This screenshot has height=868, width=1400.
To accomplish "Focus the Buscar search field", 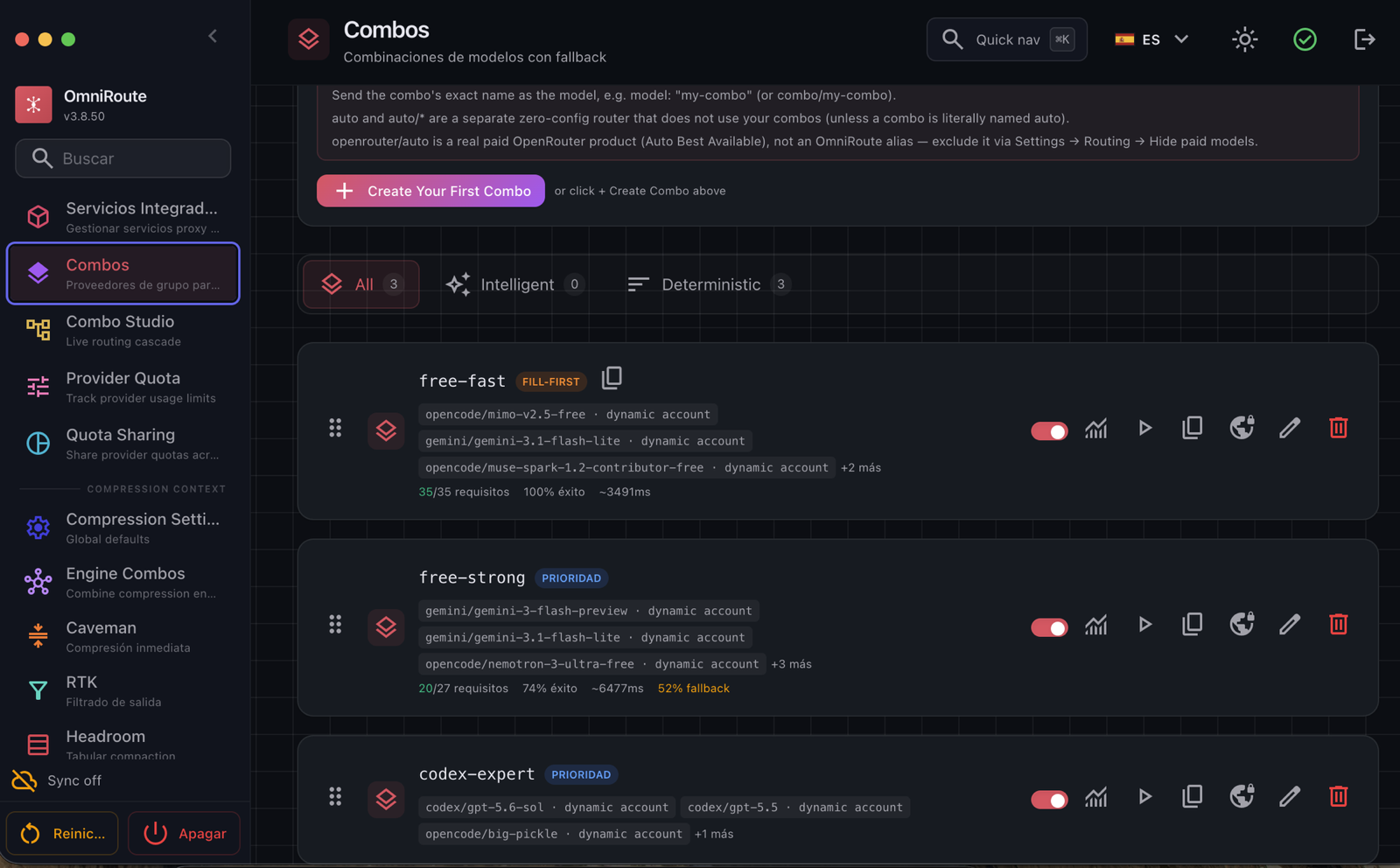I will click(x=123, y=158).
